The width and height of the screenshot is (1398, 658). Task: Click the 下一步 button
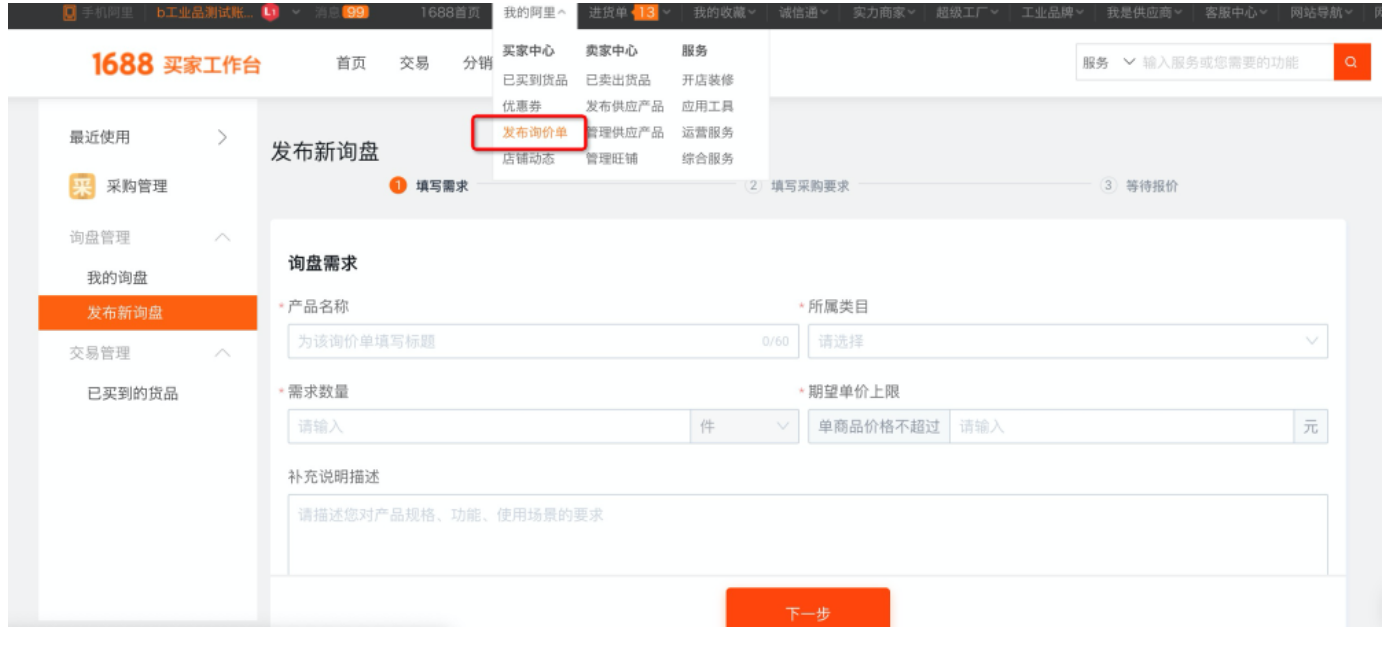click(808, 608)
